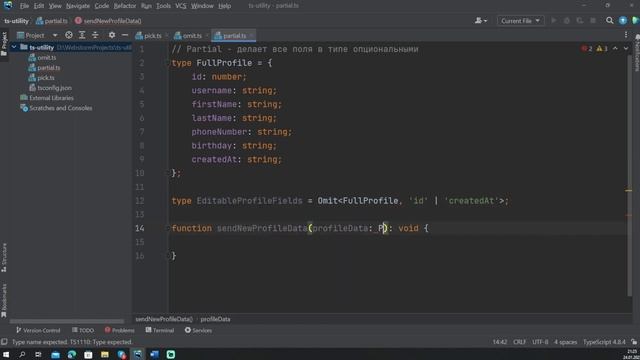Viewport: 640px width, 360px height.
Task: Click the IDE updates icon
Action: click(623, 20)
